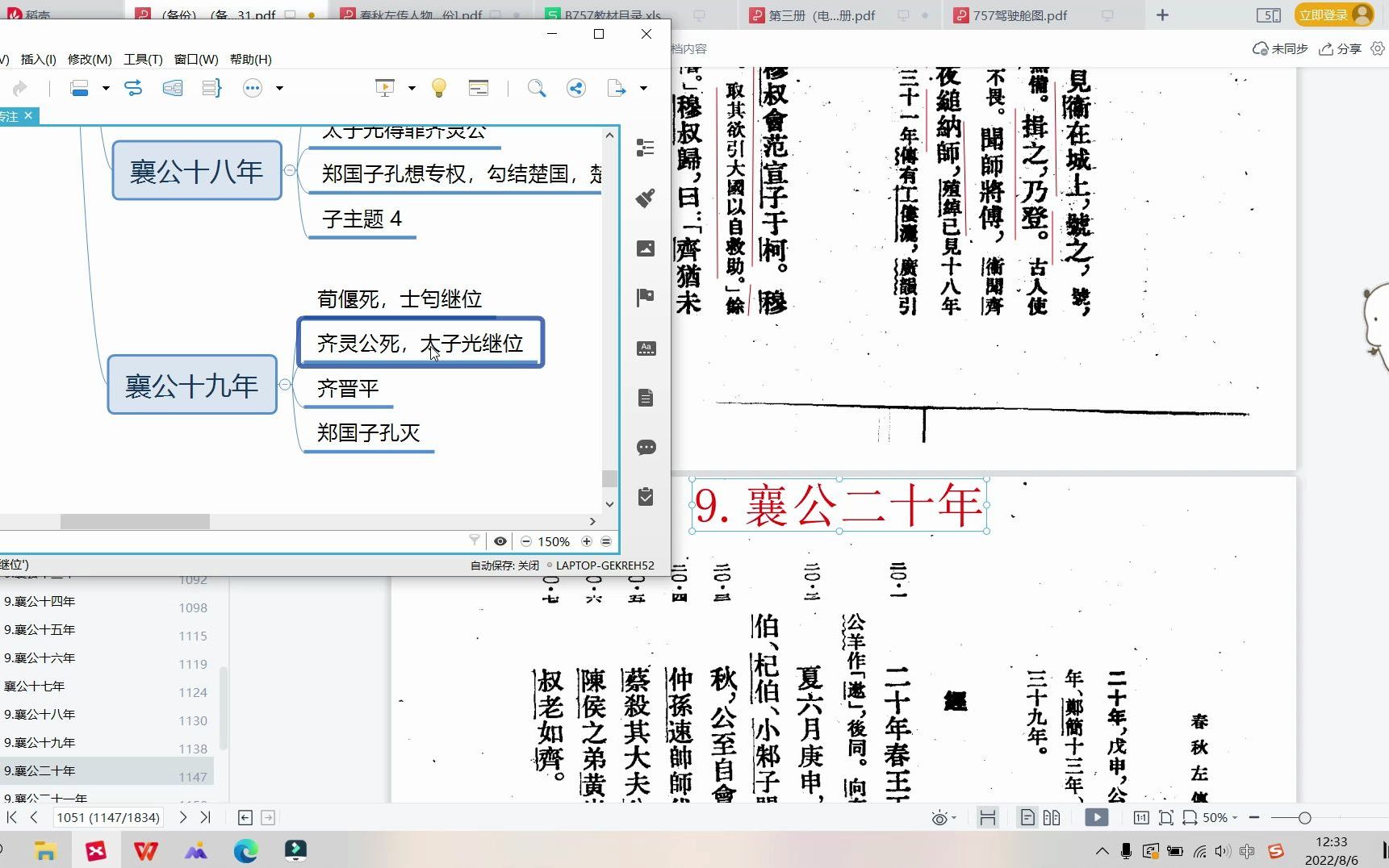Set the PDF to actual size 1:1
The height and width of the screenshot is (868, 1389).
pyautogui.click(x=1141, y=818)
